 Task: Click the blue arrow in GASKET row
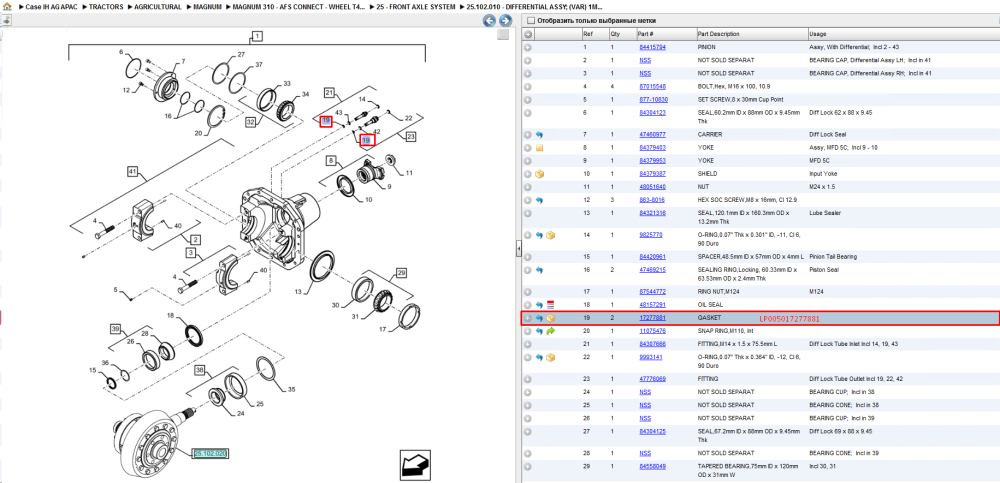540,318
